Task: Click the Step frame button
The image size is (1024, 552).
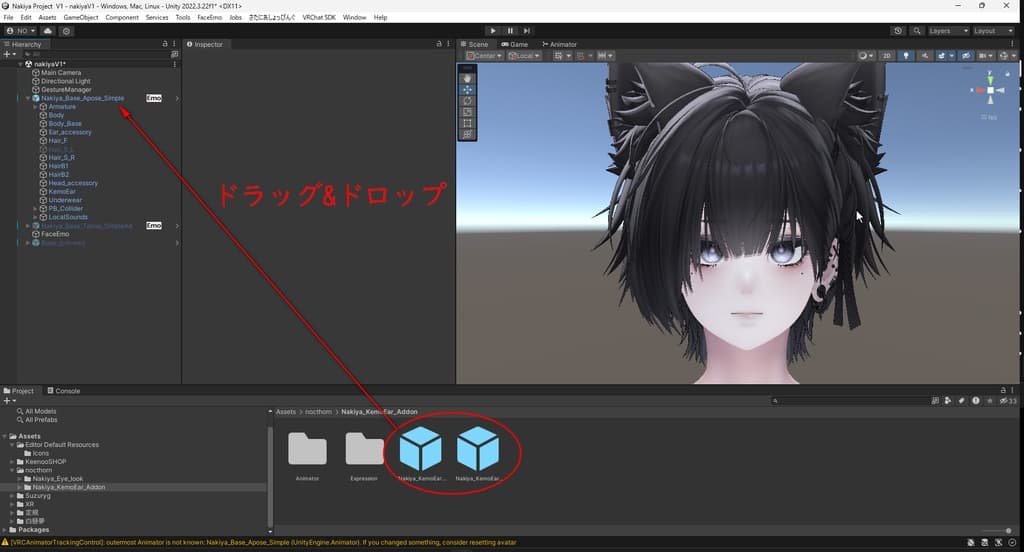Action: (527, 31)
